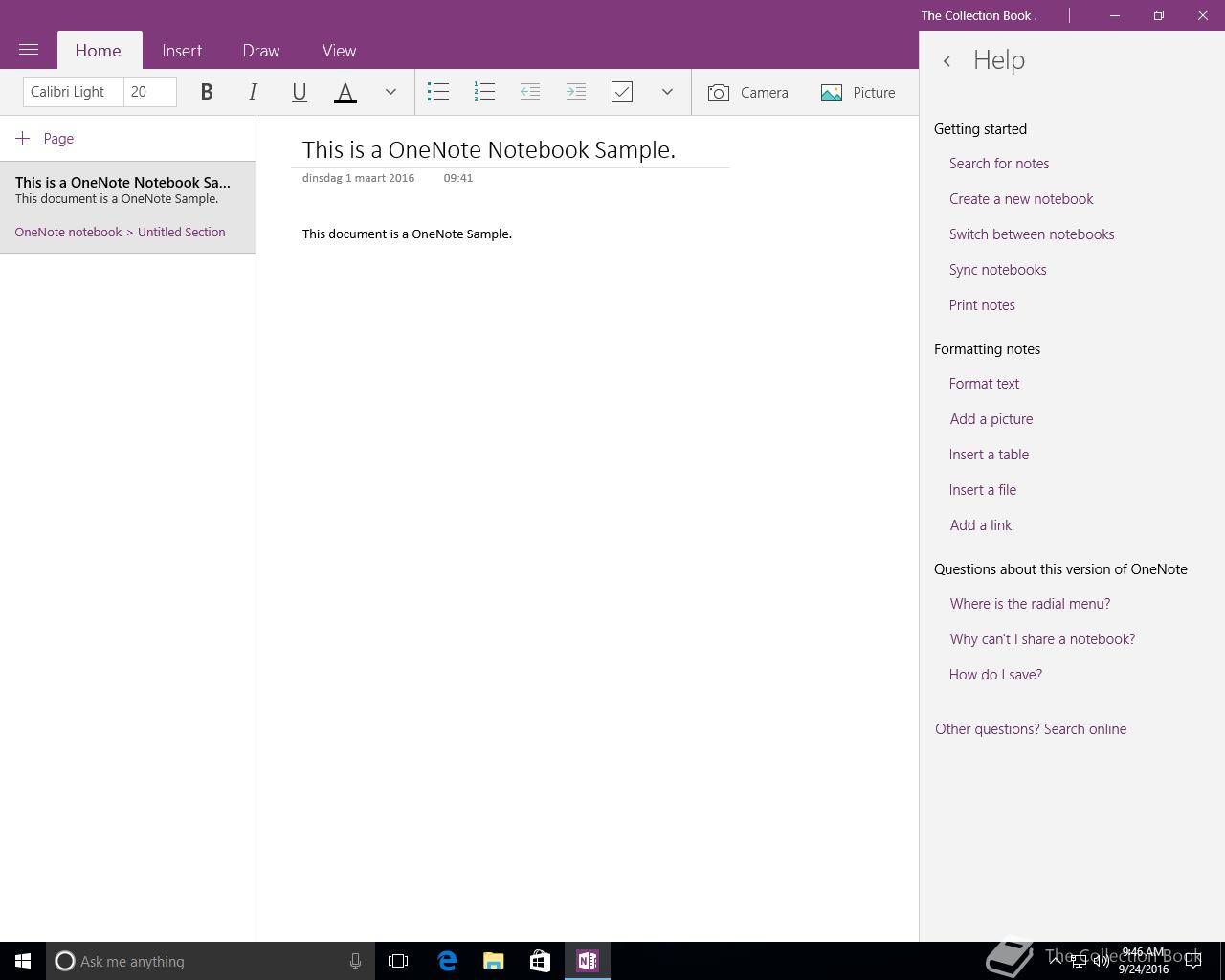1225x980 pixels.
Task: Increase the indent level
Action: click(x=576, y=92)
